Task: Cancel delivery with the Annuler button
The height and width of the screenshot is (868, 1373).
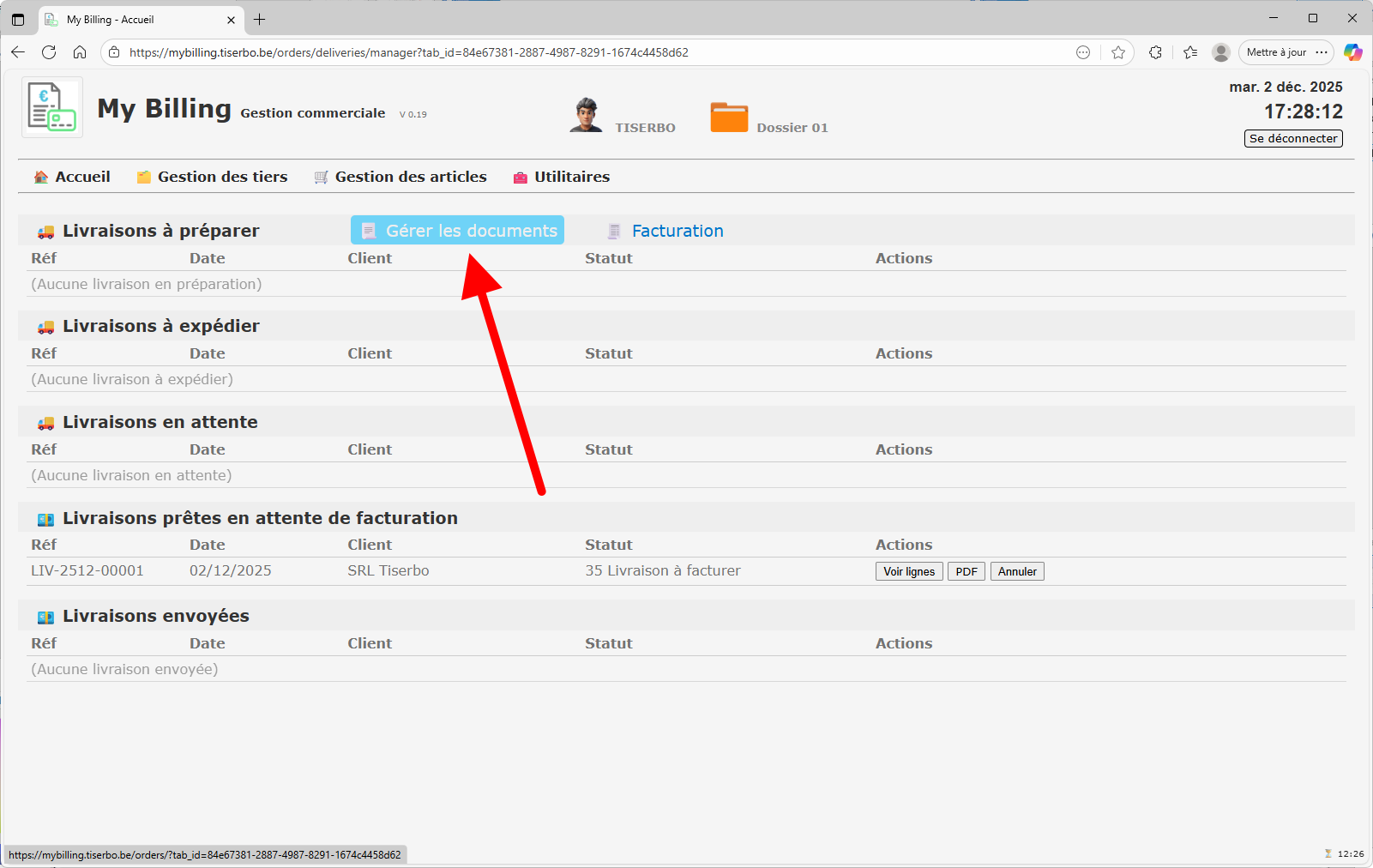Action: [x=1017, y=572]
